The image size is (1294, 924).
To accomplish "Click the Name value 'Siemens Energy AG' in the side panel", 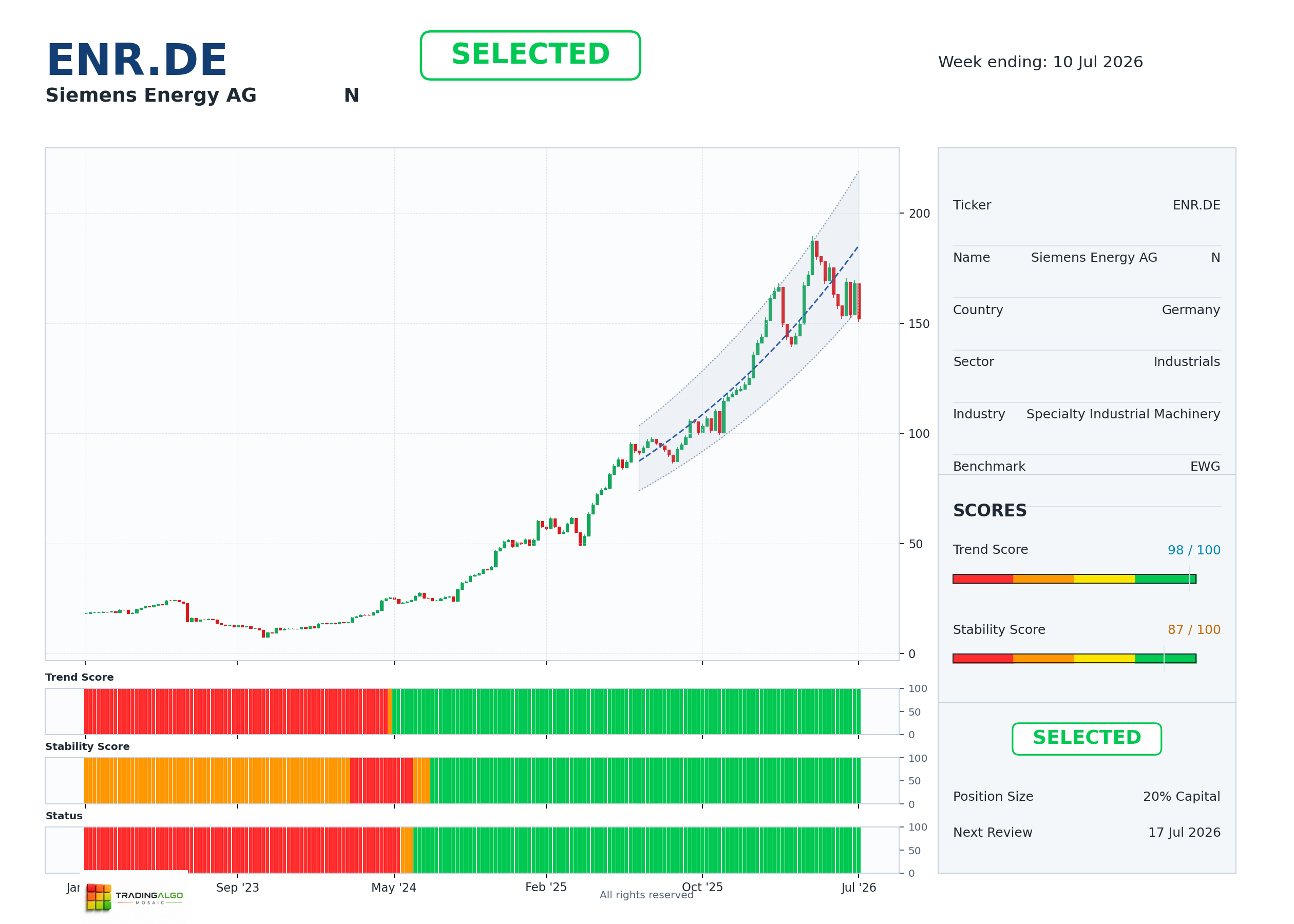I will click(1094, 257).
